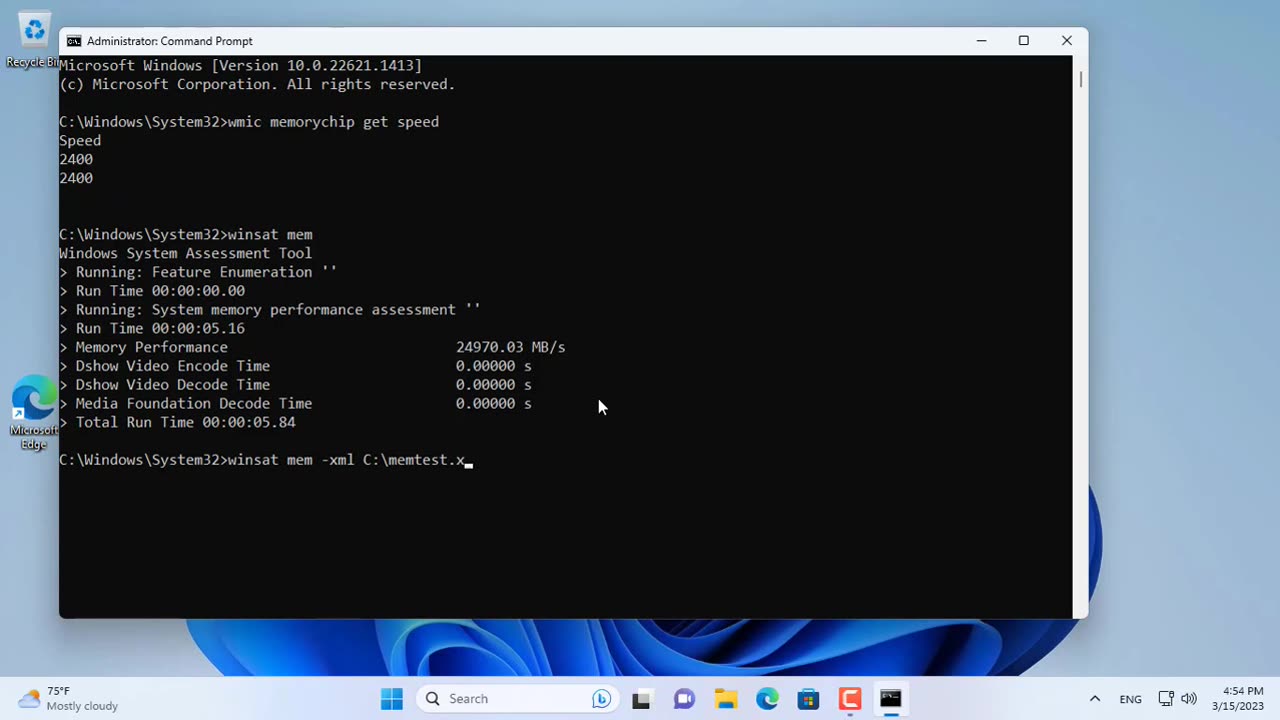The image size is (1280, 720).
Task: Minimize the Command Prompt window
Action: (x=981, y=41)
